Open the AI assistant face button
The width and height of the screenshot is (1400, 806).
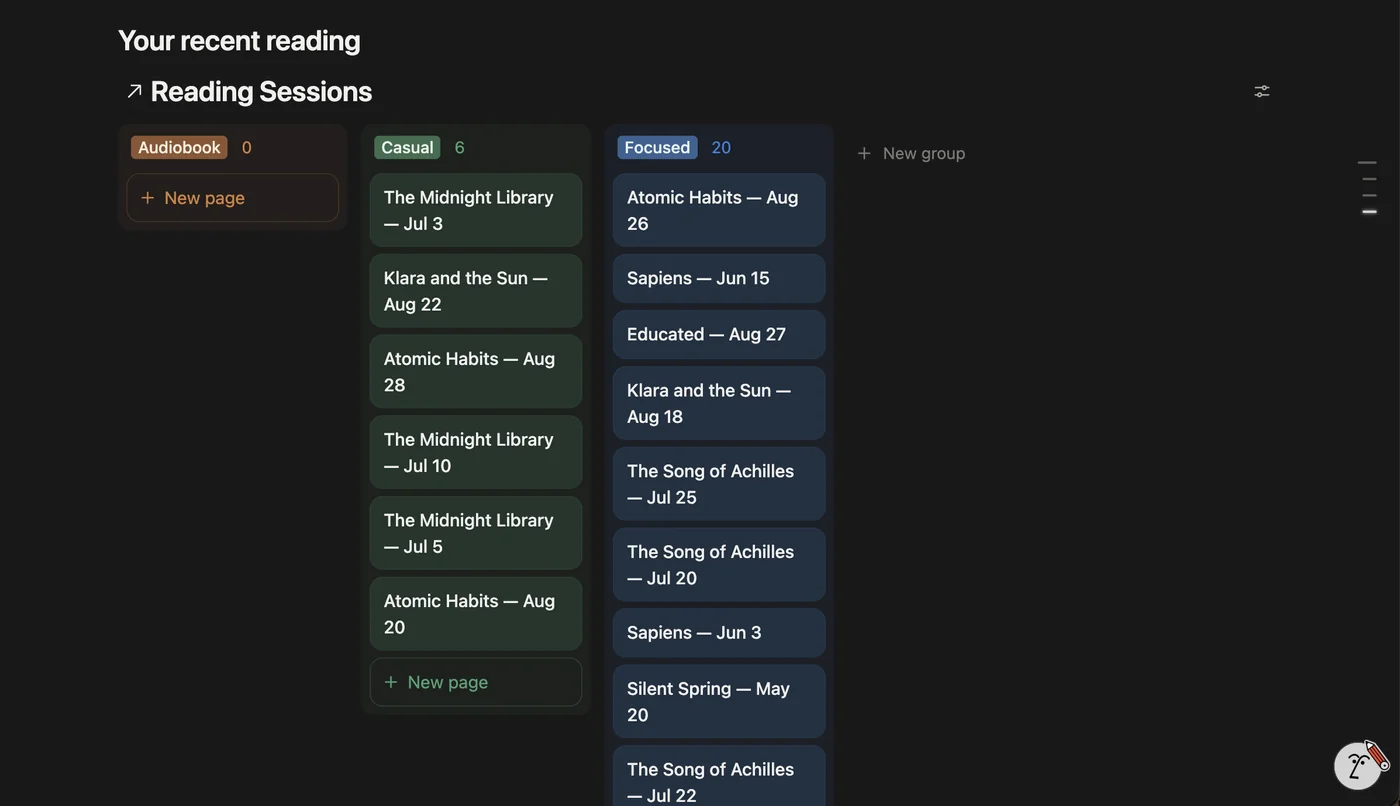1358,766
